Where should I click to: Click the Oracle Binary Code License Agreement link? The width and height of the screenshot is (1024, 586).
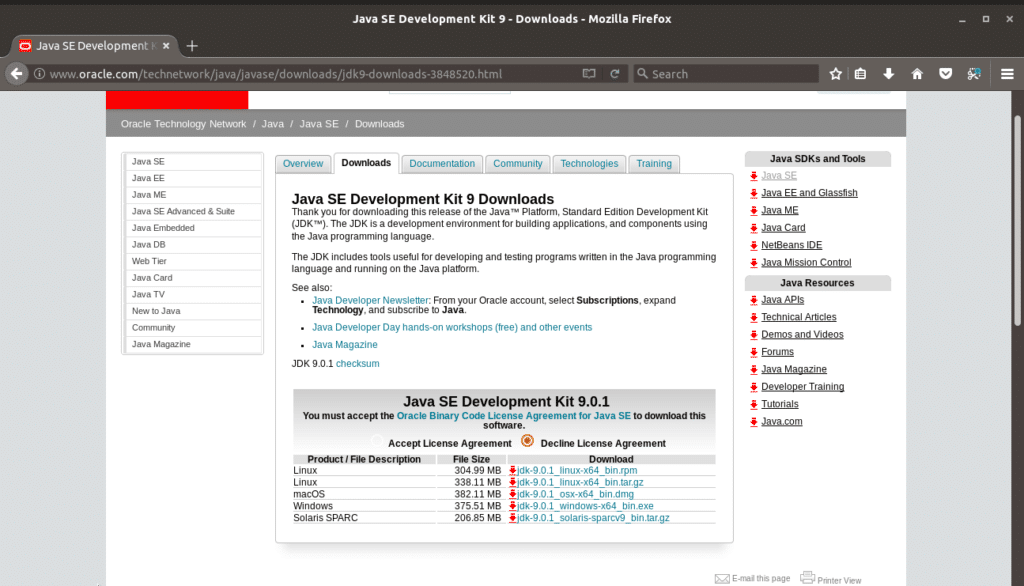pyautogui.click(x=513, y=414)
